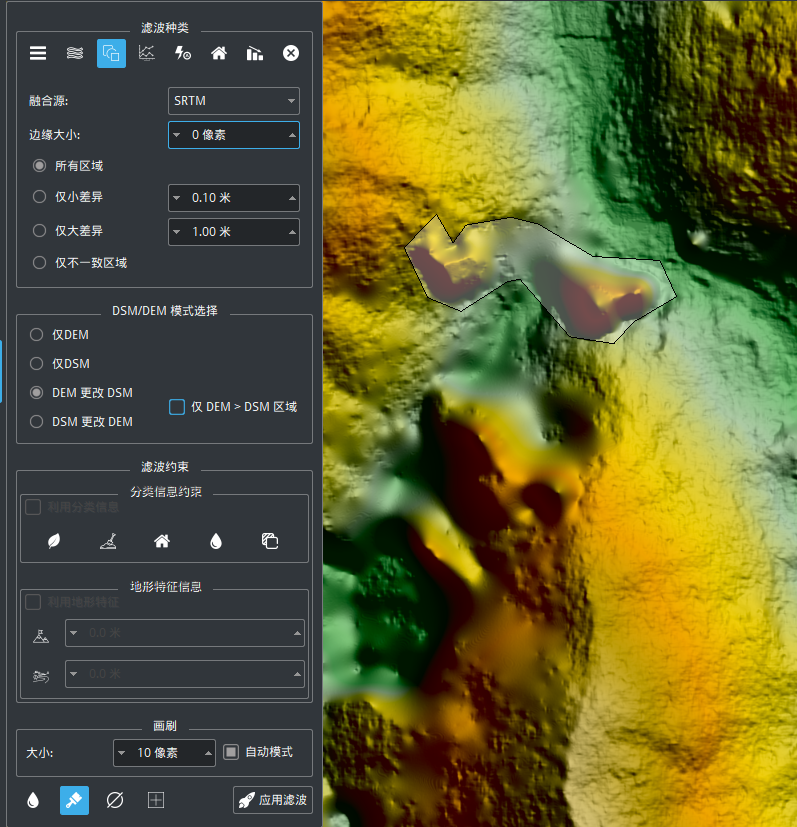Decrease 边缘大小 value with down arrow
Image resolution: width=797 pixels, height=827 pixels.
177,135
